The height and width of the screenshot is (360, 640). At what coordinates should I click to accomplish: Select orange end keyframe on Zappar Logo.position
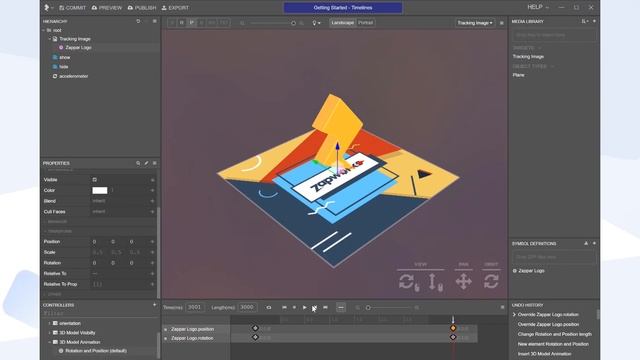pyautogui.click(x=453, y=328)
